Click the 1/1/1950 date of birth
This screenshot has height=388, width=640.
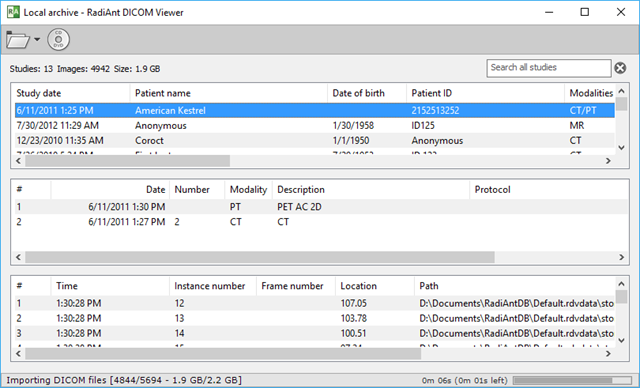click(x=351, y=141)
